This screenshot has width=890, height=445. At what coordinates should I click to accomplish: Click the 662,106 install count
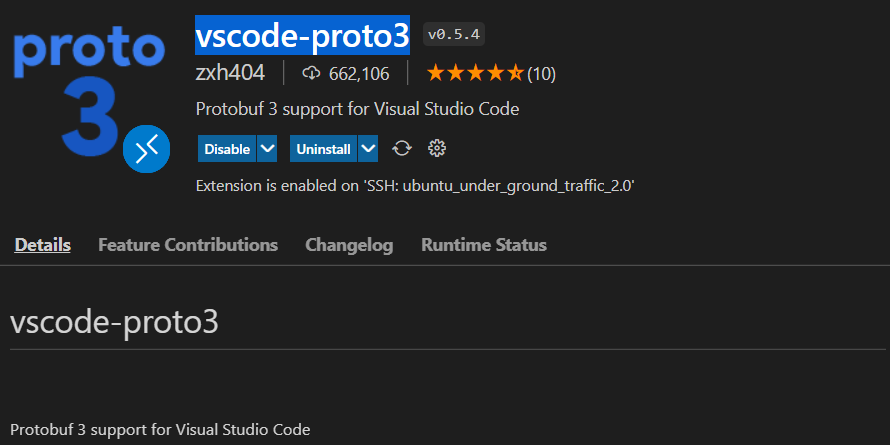click(359, 74)
